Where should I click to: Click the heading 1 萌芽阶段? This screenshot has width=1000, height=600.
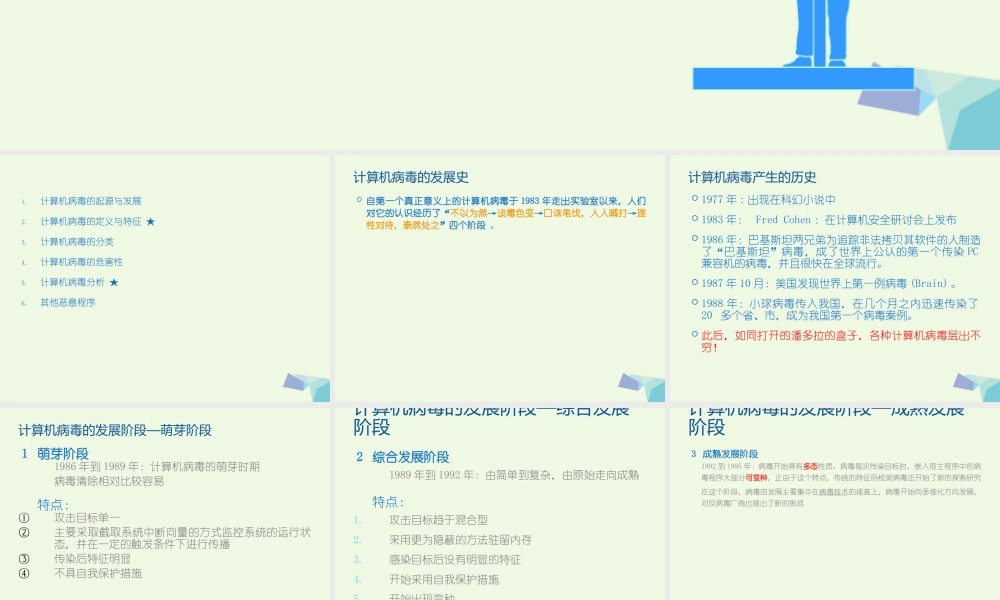coord(55,453)
